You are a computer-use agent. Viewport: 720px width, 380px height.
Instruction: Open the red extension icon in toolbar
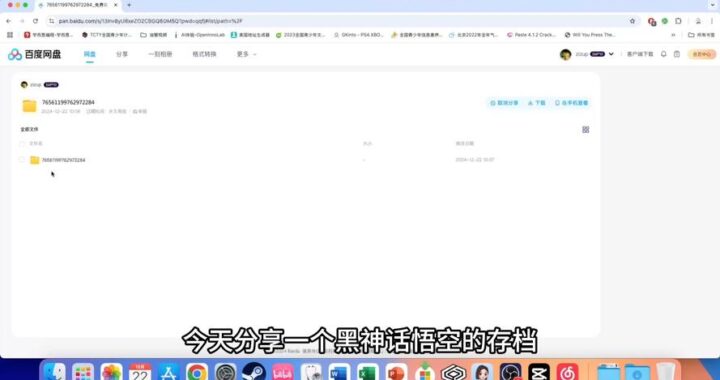tap(652, 21)
